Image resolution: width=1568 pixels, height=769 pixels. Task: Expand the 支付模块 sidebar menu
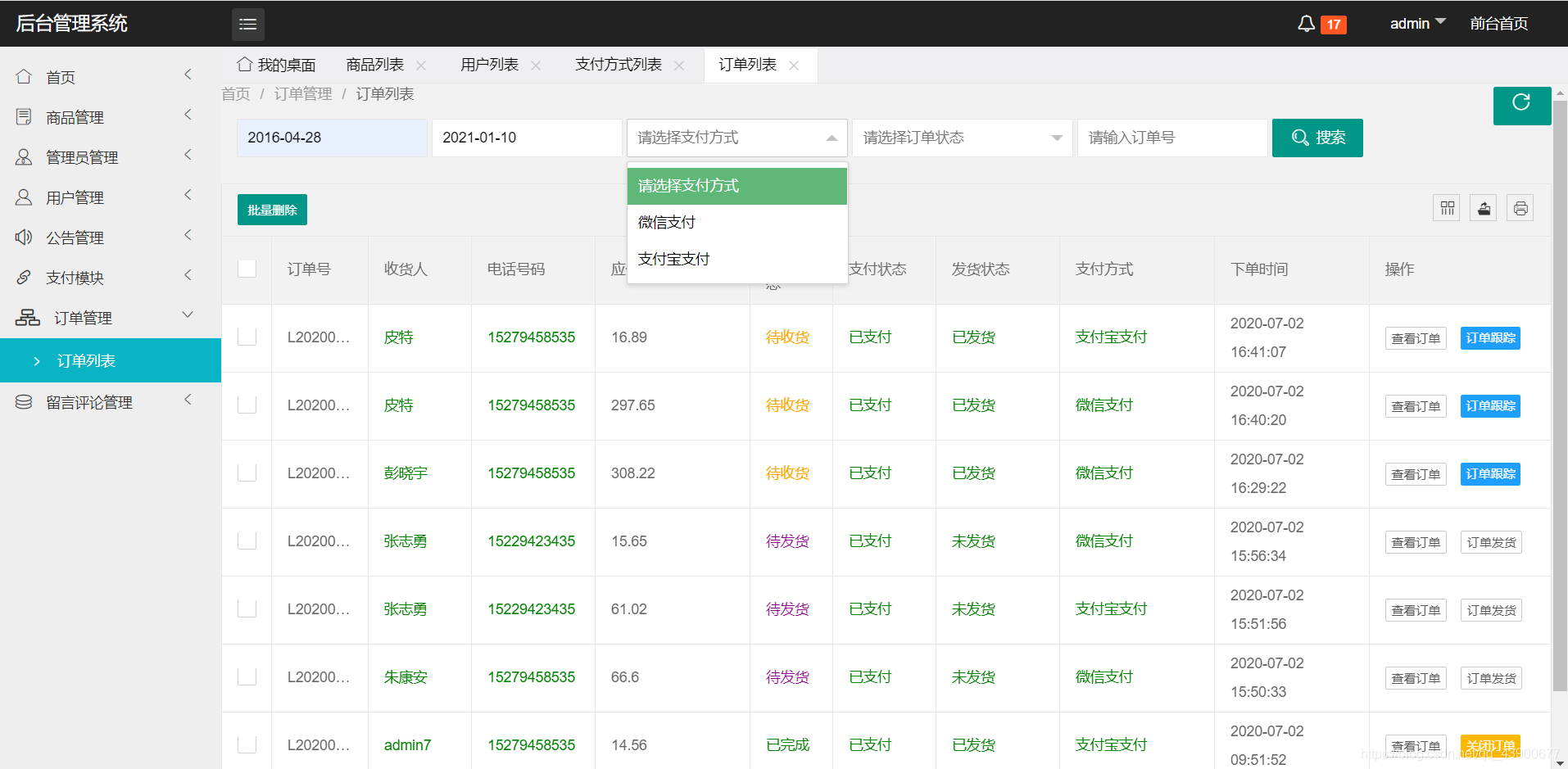tap(188, 275)
